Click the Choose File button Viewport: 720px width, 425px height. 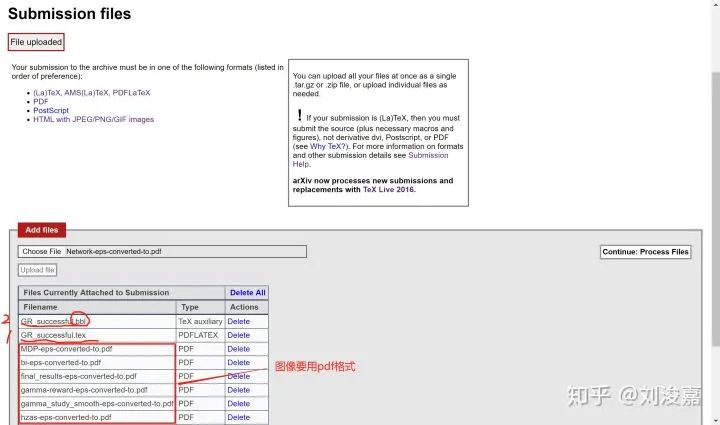point(41,252)
